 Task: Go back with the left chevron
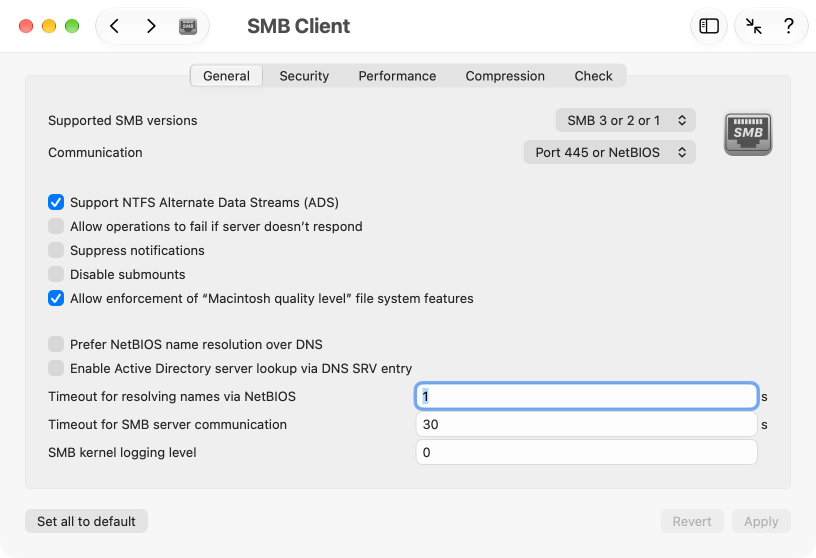coord(115,26)
